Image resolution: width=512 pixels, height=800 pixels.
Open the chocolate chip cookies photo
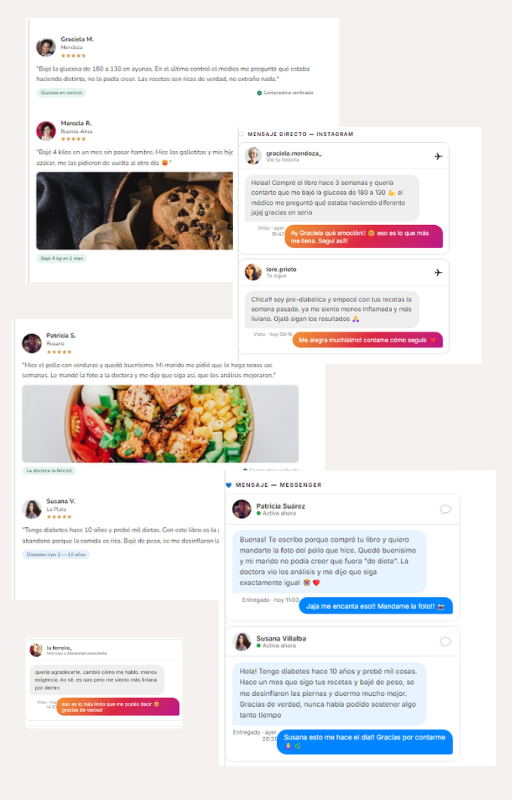(x=135, y=211)
